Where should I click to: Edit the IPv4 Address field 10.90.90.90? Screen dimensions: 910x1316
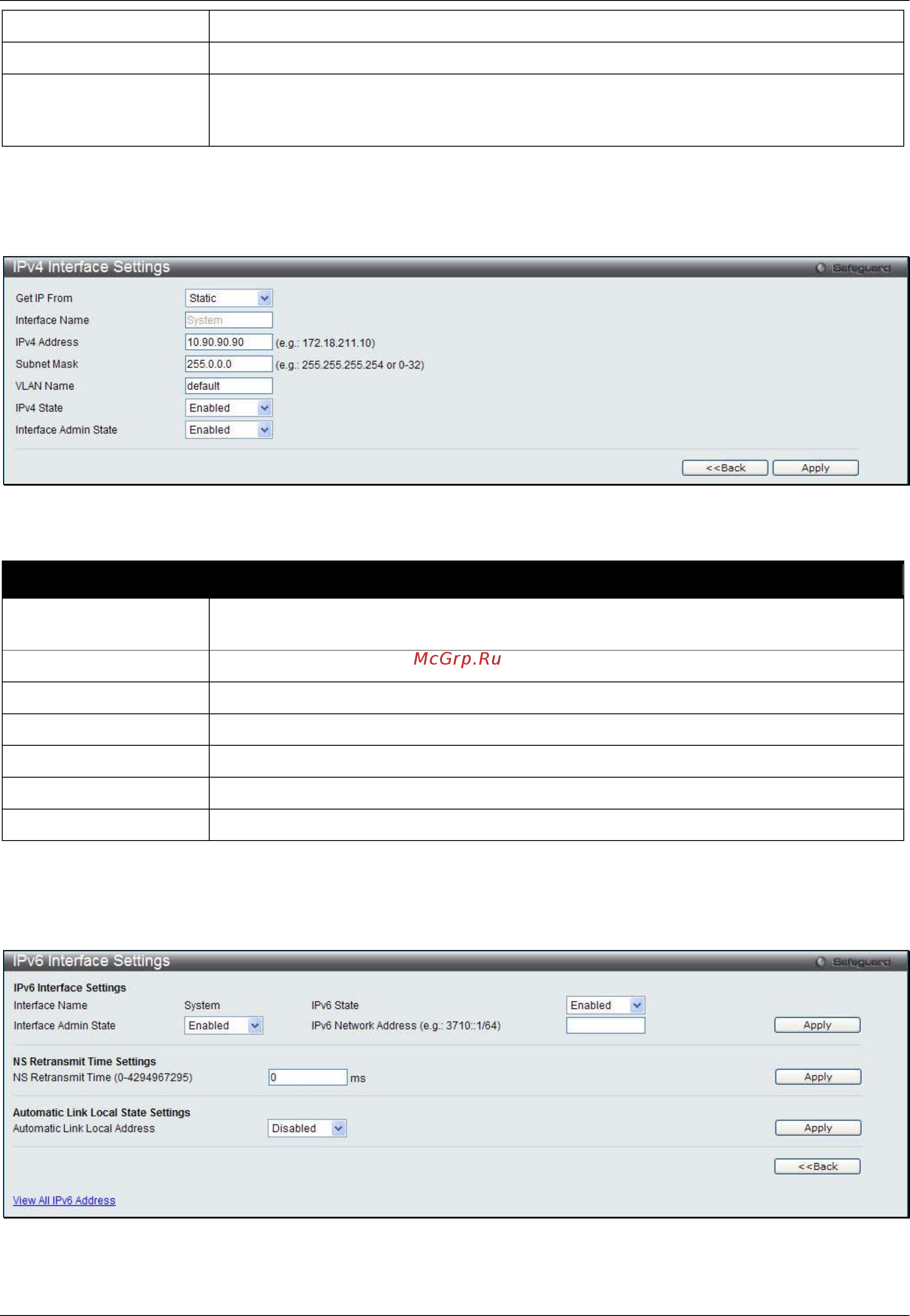pos(229,342)
